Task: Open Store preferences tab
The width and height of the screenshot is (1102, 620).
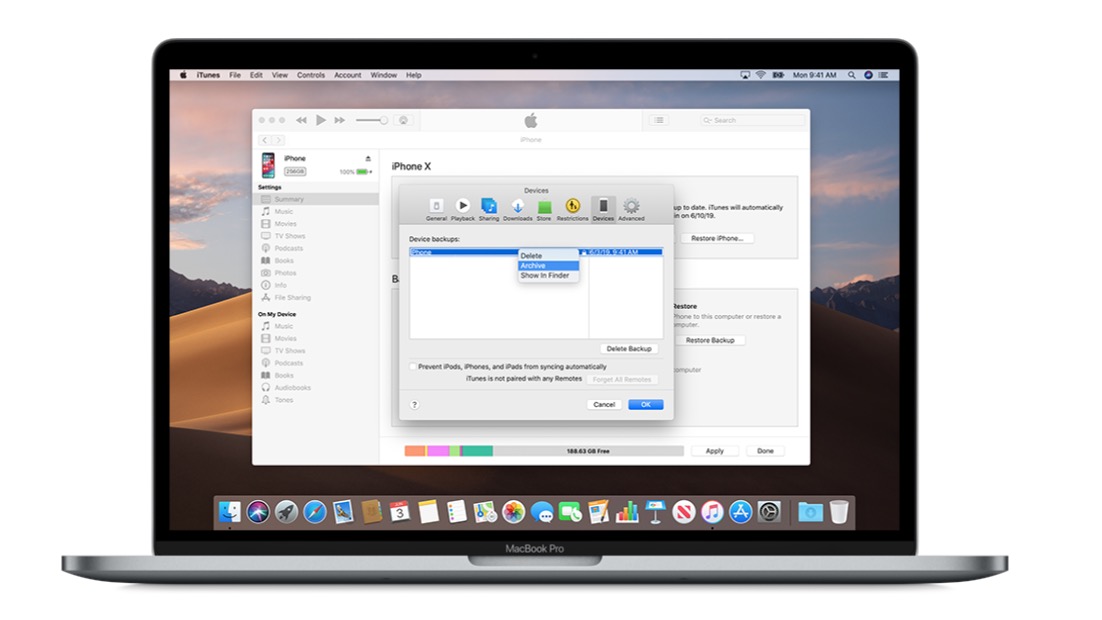Action: coord(544,209)
